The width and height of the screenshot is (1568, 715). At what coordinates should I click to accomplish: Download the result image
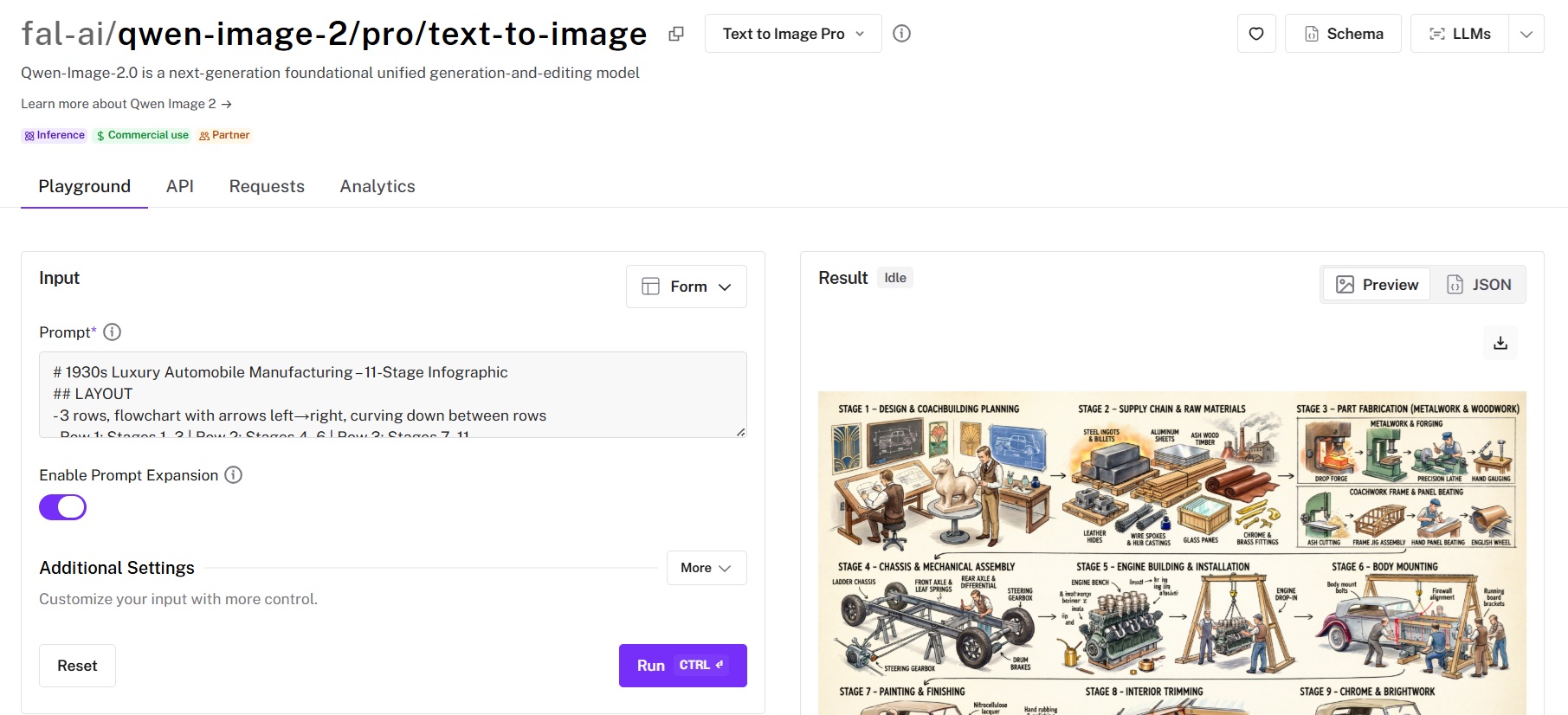coord(1500,343)
